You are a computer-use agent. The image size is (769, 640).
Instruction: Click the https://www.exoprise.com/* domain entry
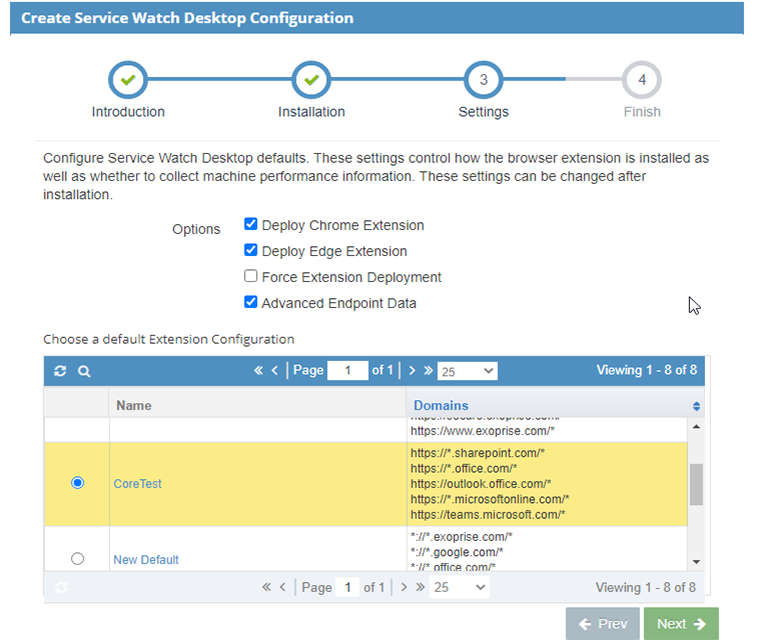tap(482, 431)
